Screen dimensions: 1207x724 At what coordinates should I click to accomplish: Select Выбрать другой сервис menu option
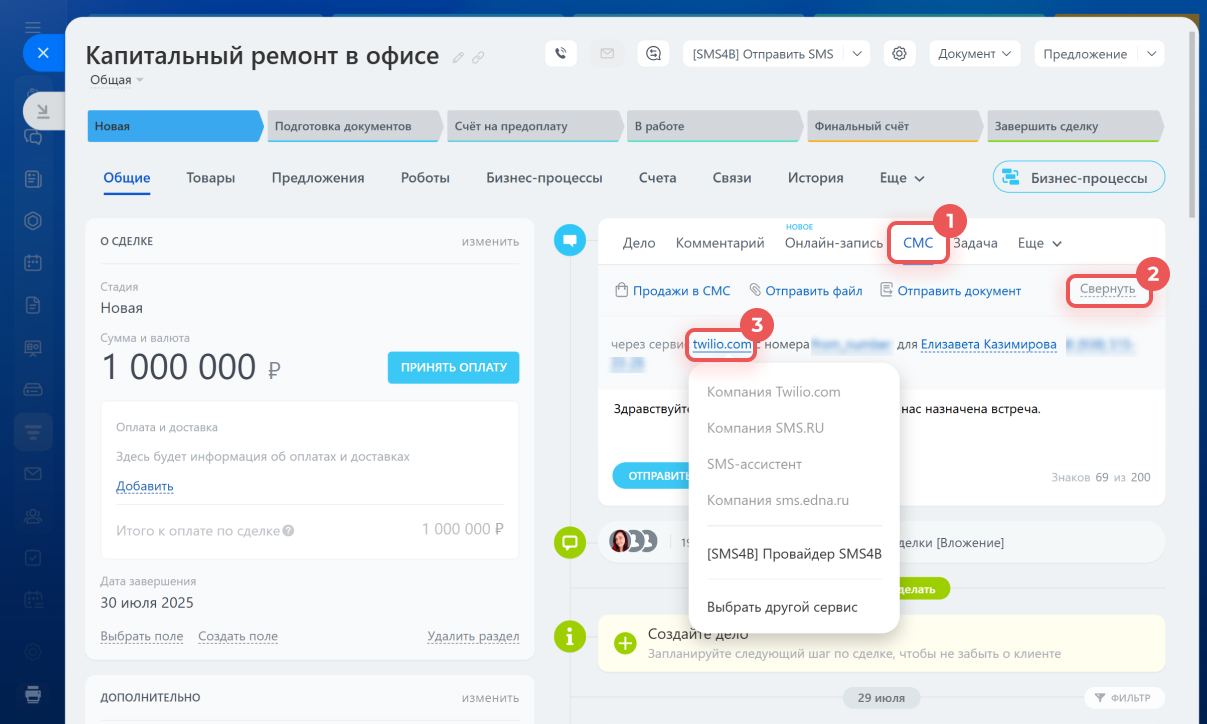[x=782, y=607]
